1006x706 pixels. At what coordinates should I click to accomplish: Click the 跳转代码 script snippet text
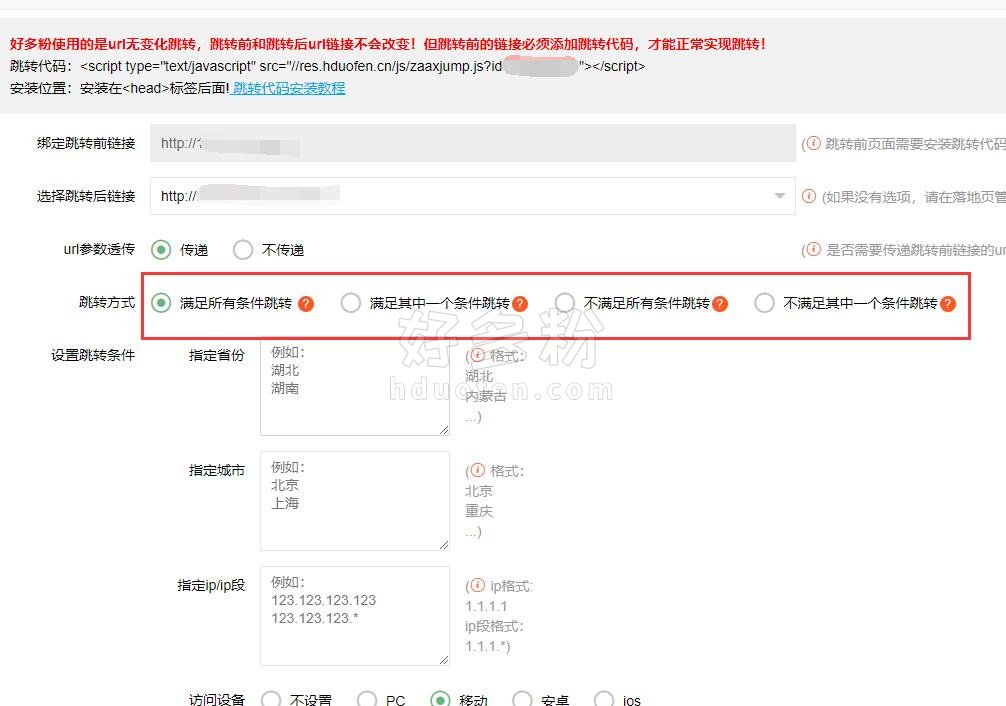363,66
